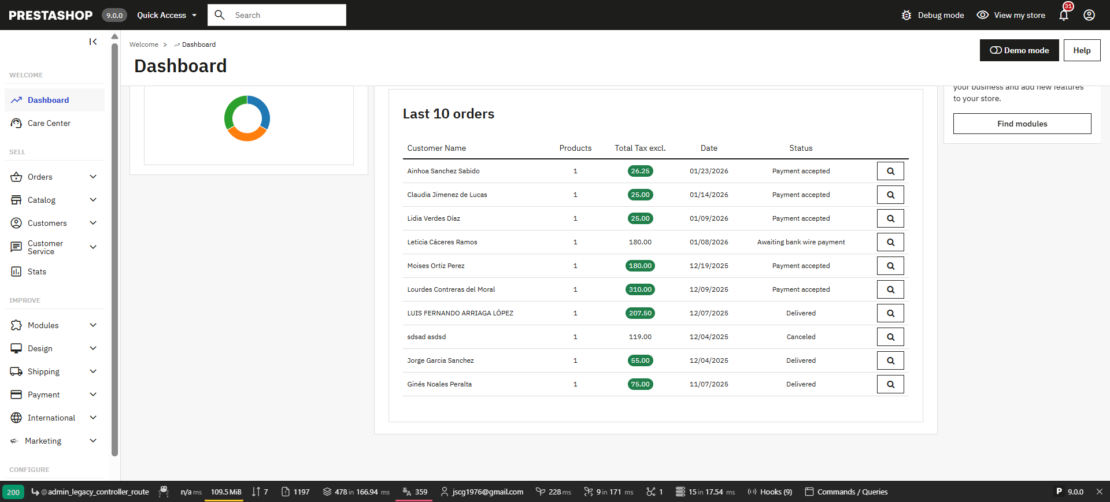The image size is (1110, 502).
Task: View details of Leticia Cáceres Ramos order
Action: 890,242
